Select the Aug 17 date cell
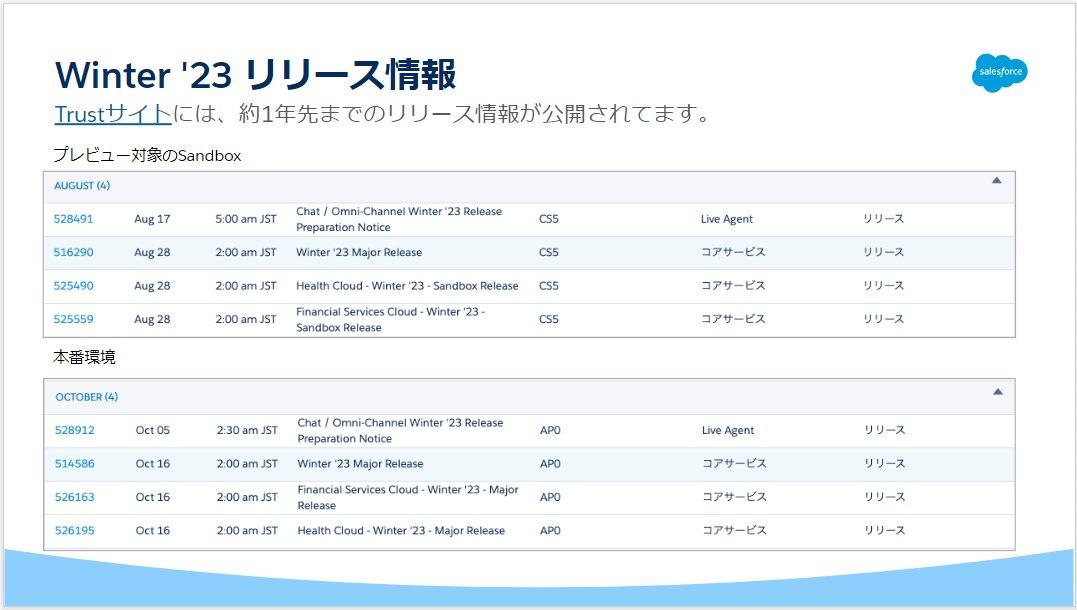1077x610 pixels. coord(152,219)
